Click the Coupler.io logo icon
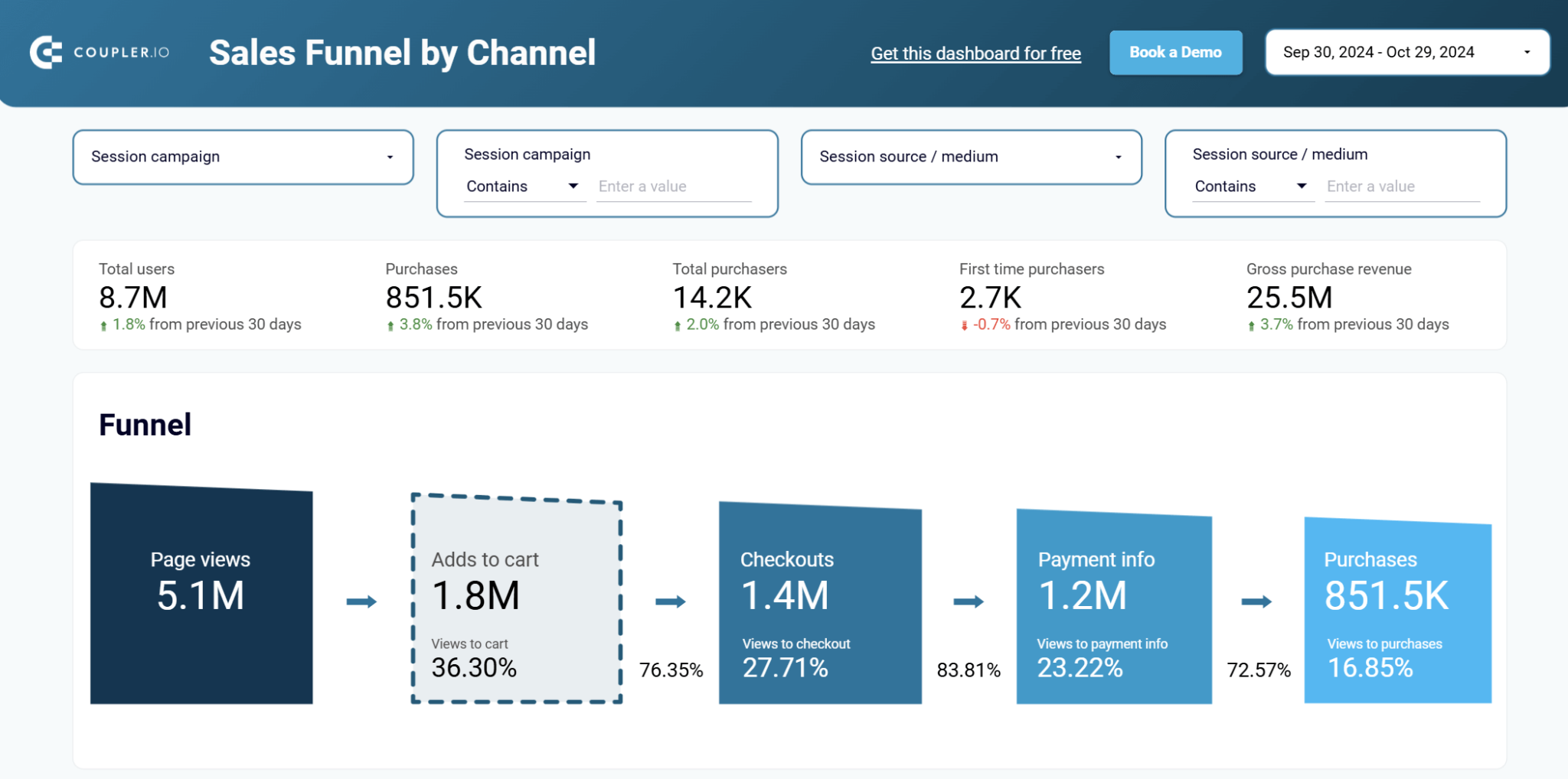The width and height of the screenshot is (1568, 779). (45, 52)
